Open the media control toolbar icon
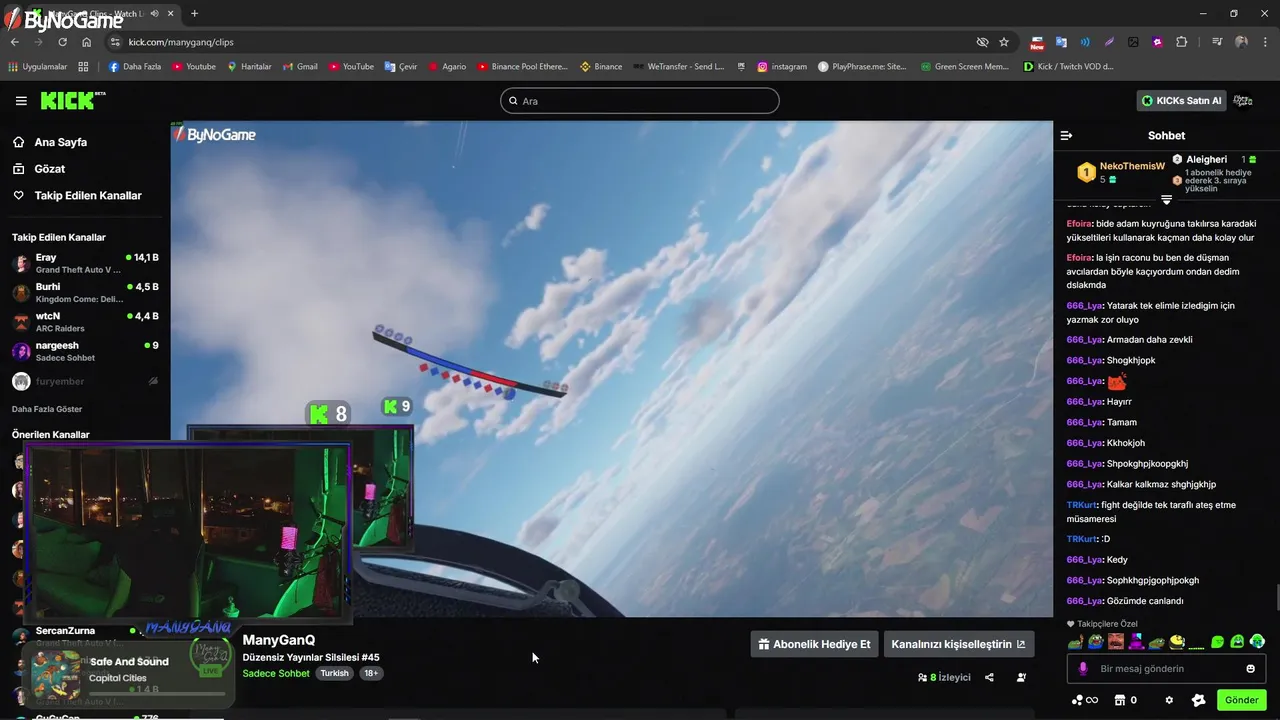This screenshot has height=720, width=1280. 1217,42
